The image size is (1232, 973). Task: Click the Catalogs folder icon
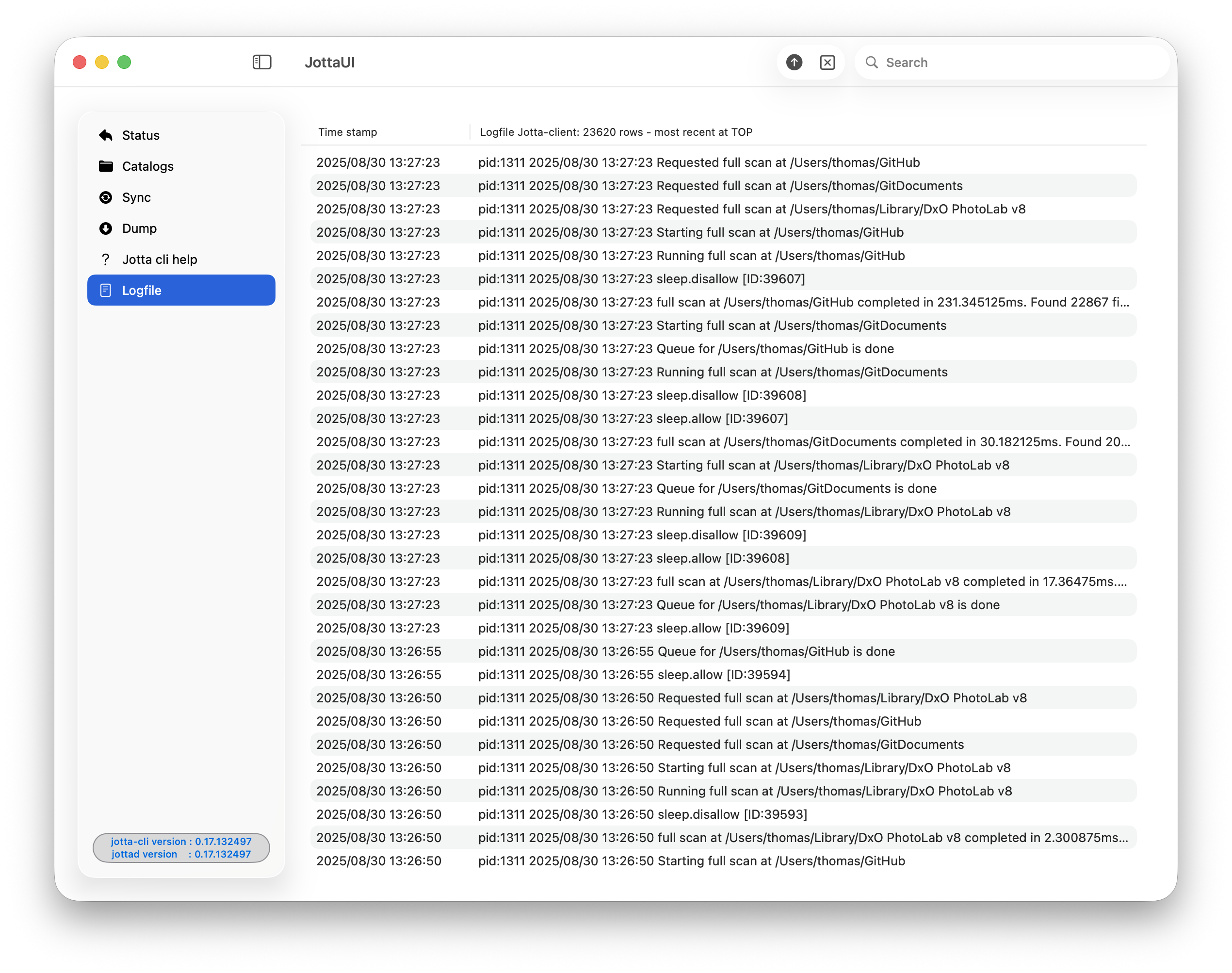[105, 166]
